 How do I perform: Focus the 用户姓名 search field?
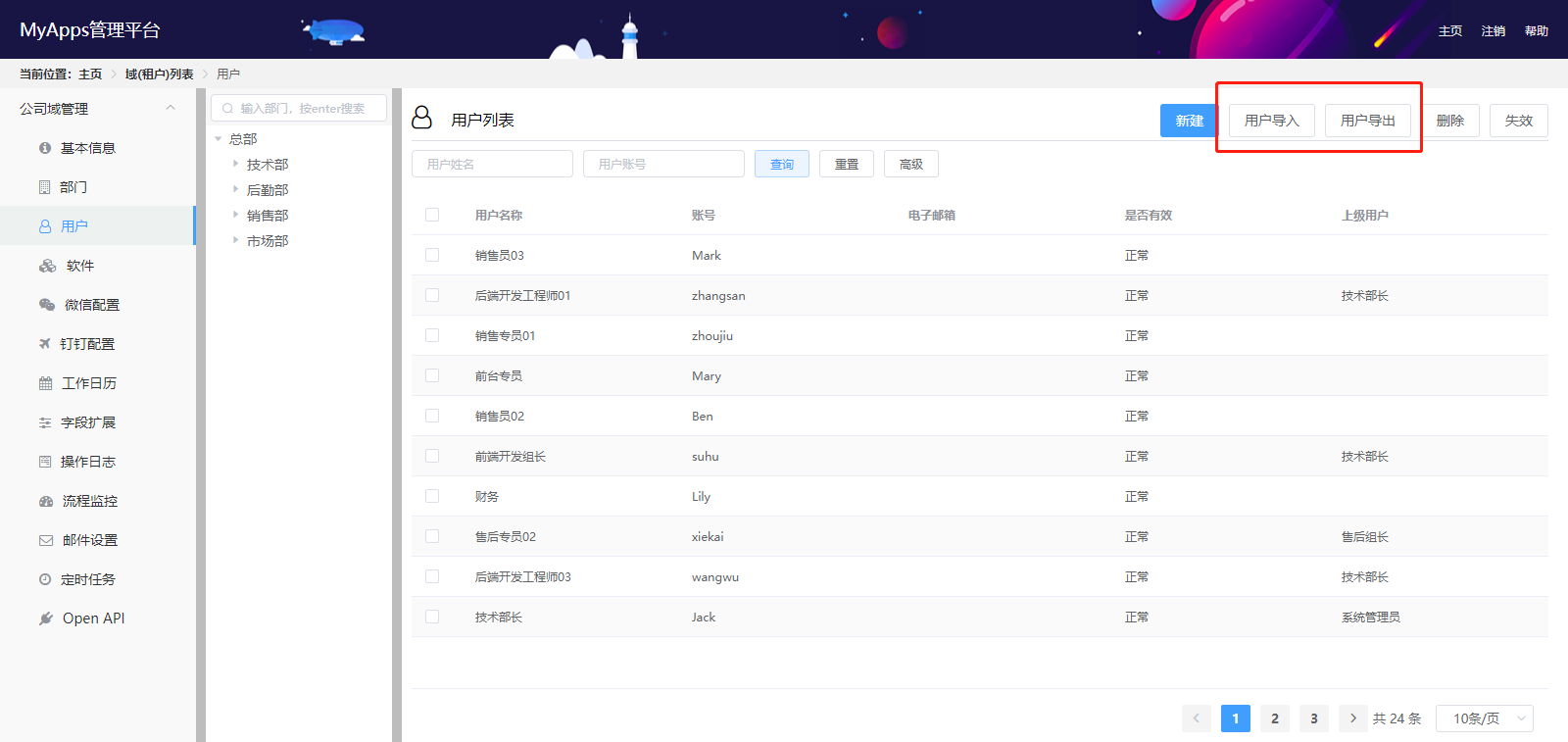click(x=492, y=164)
